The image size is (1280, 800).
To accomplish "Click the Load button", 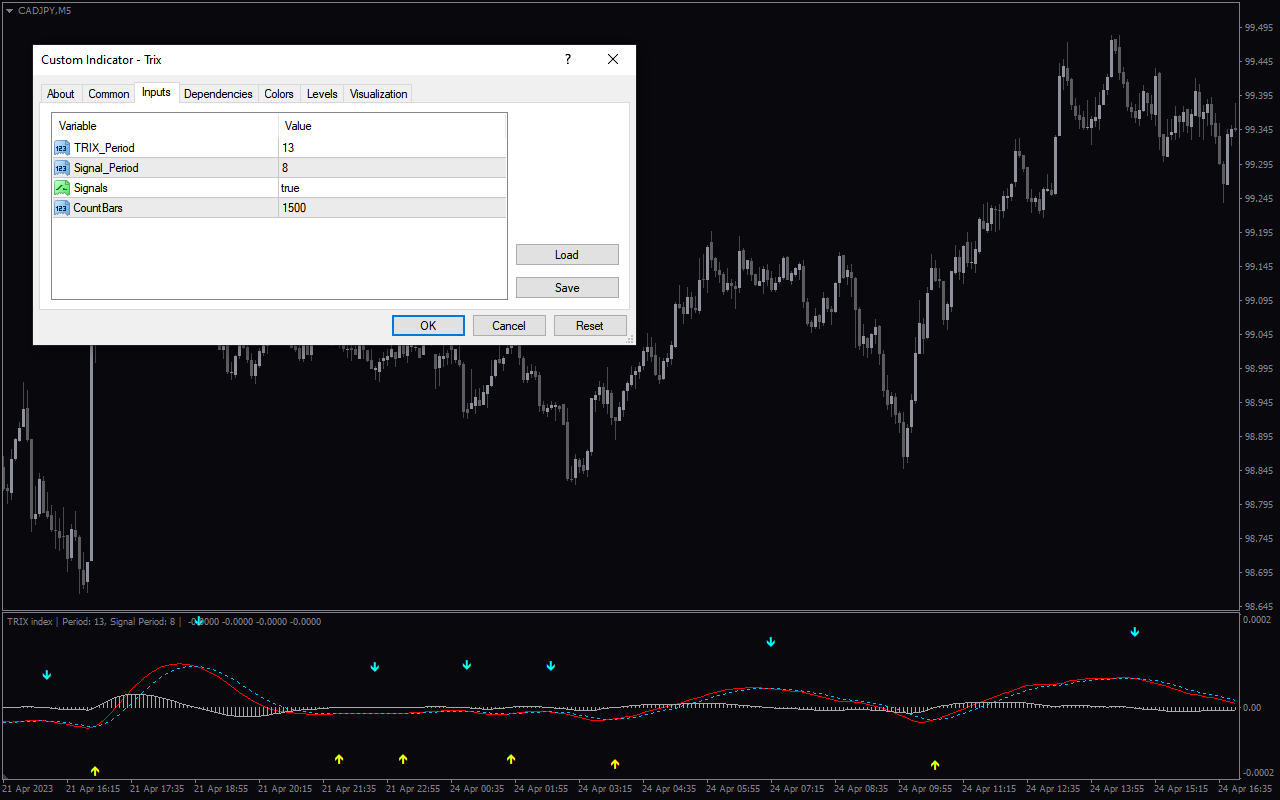I will (x=567, y=255).
